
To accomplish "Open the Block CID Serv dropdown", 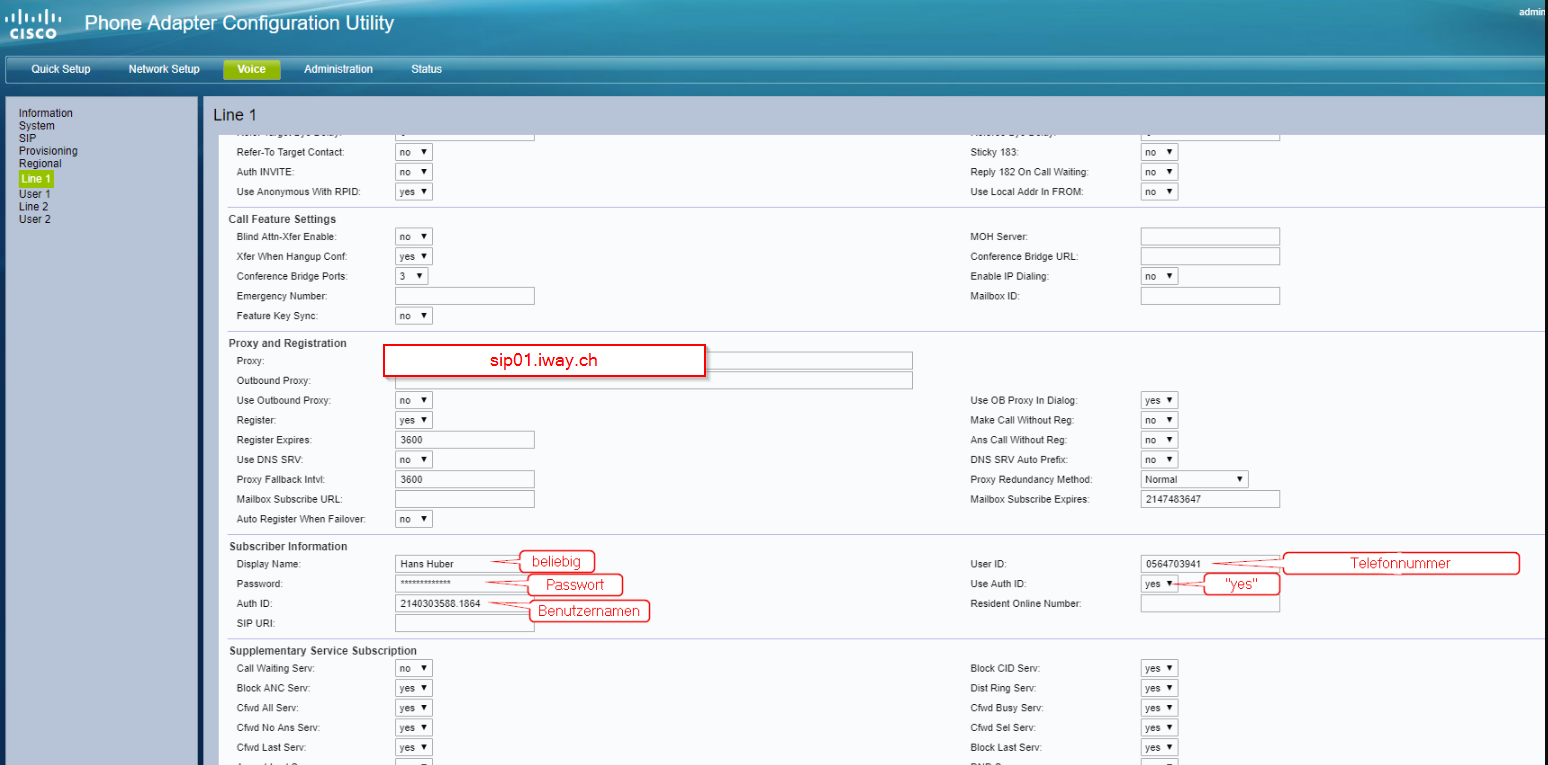I will pos(1159,668).
